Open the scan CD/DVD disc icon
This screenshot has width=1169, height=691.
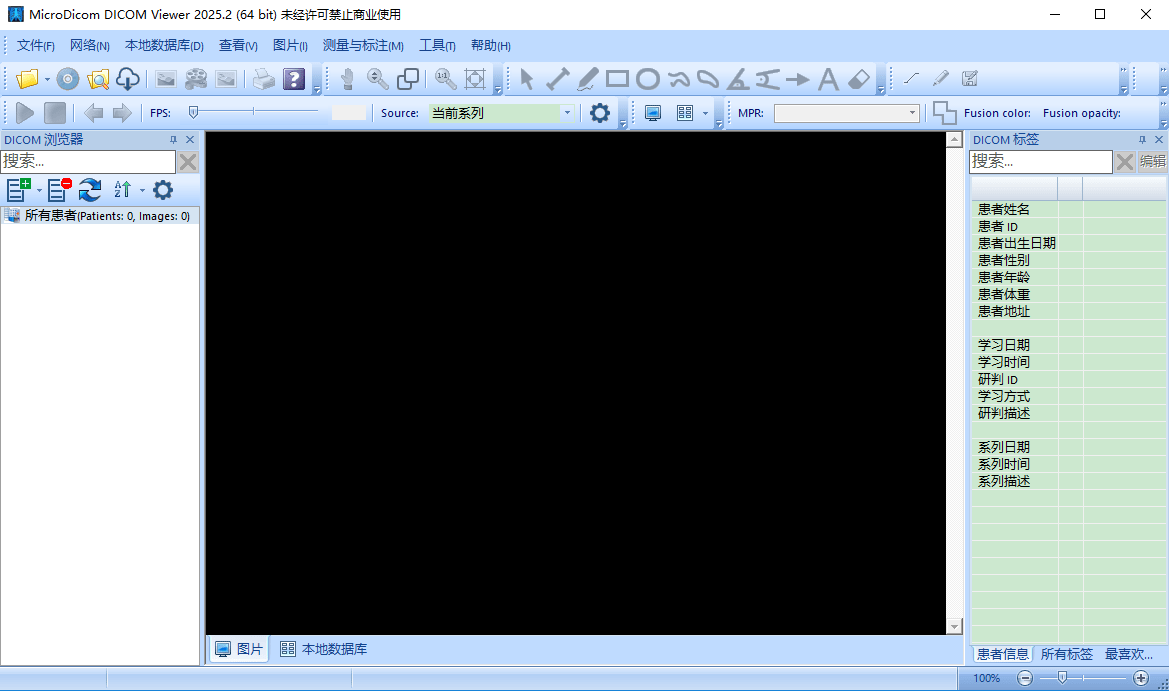(x=68, y=79)
